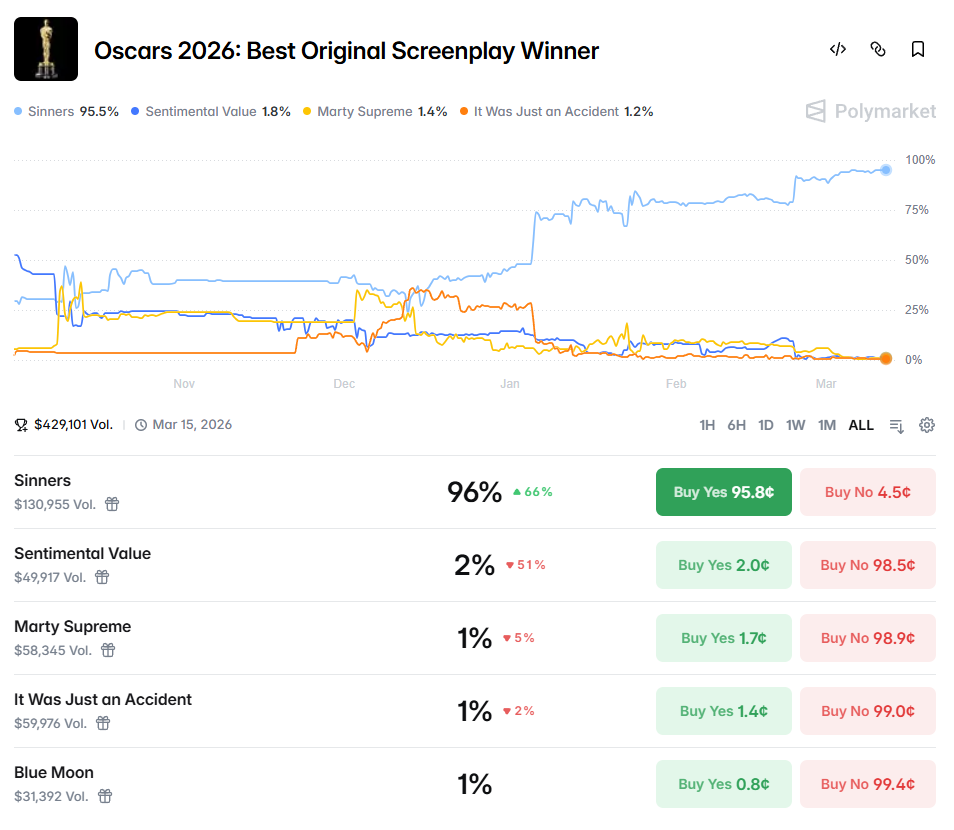Screen dimensions: 954x830
Task: Click the Oscar statuette market thumbnail
Action: 46,49
